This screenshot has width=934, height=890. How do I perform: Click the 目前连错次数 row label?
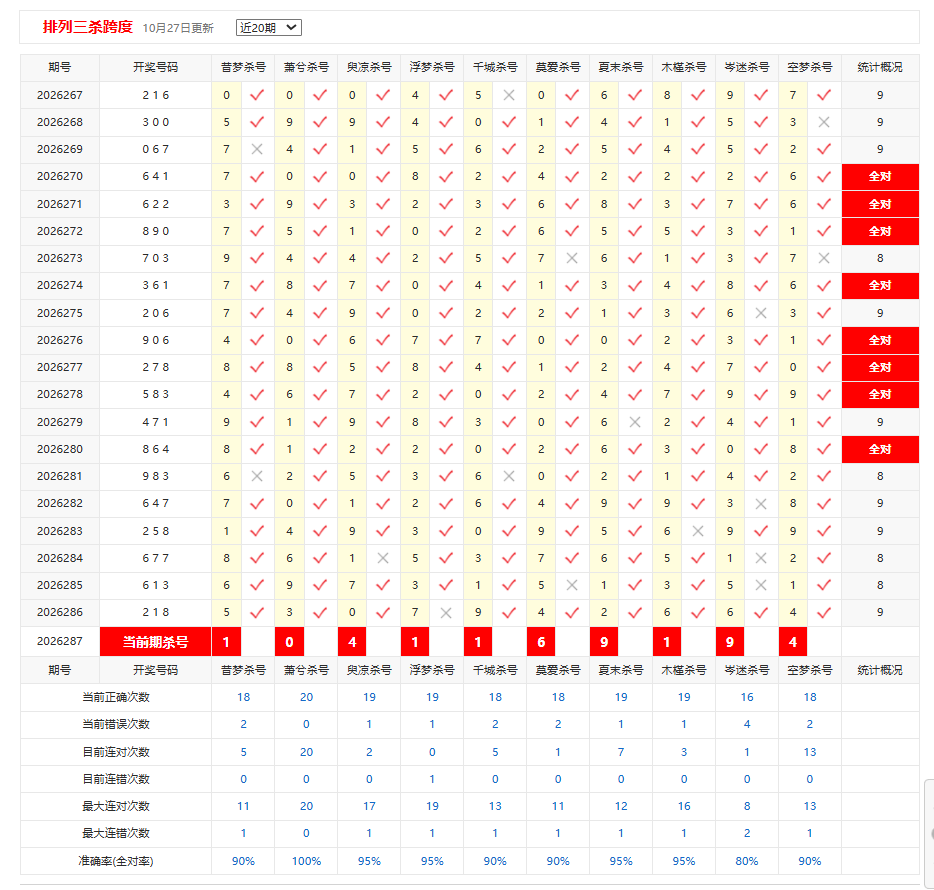[116, 779]
